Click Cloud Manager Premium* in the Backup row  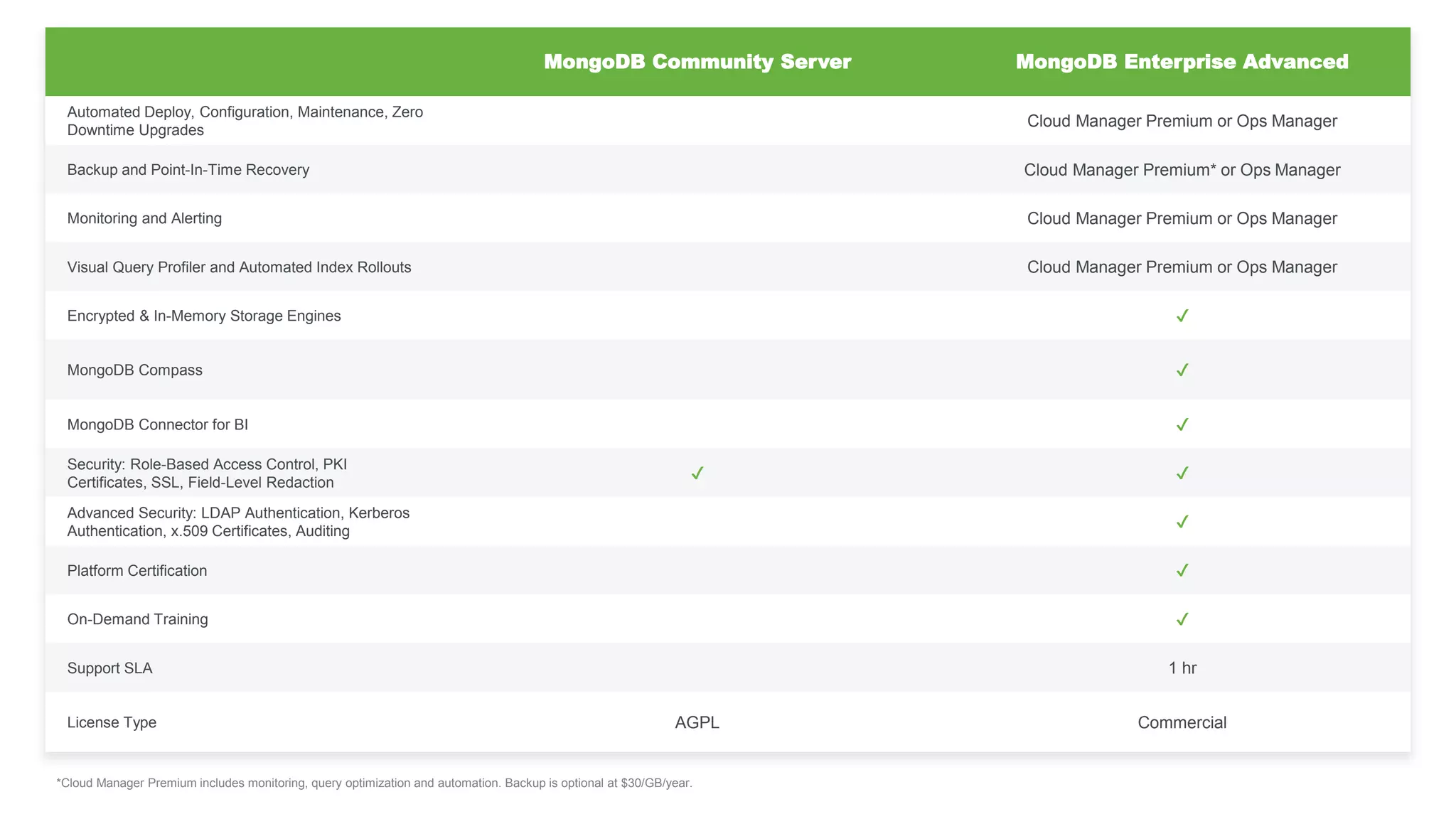coord(1120,170)
